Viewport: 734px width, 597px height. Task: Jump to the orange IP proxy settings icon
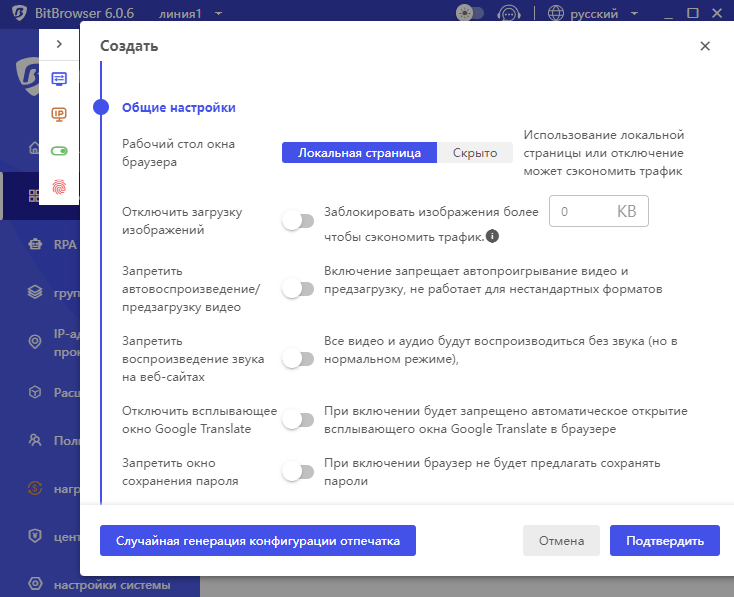[x=59, y=114]
